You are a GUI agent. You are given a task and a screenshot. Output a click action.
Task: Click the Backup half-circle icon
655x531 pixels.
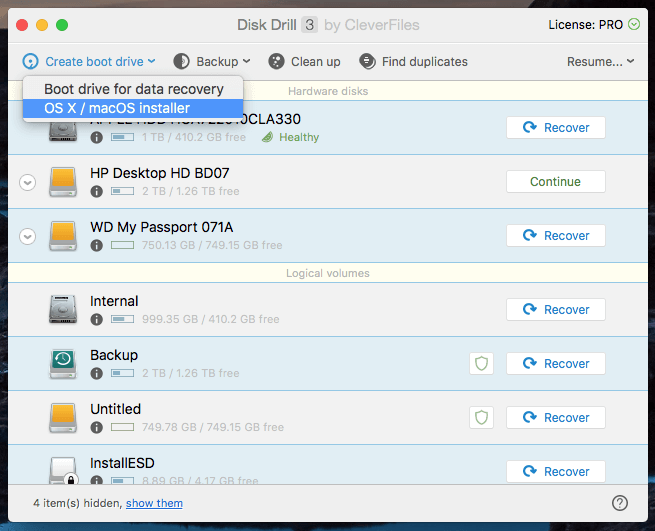pos(182,61)
